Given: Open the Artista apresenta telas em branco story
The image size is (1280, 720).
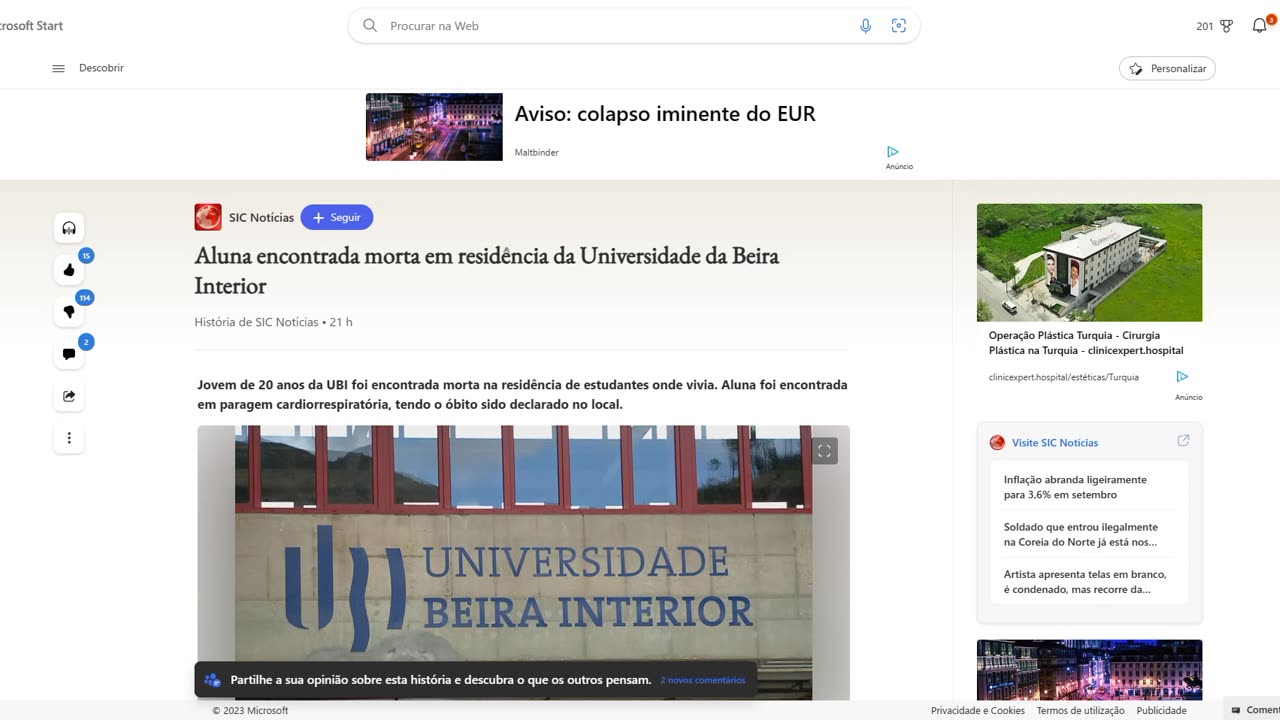Looking at the screenshot, I should [1085, 582].
